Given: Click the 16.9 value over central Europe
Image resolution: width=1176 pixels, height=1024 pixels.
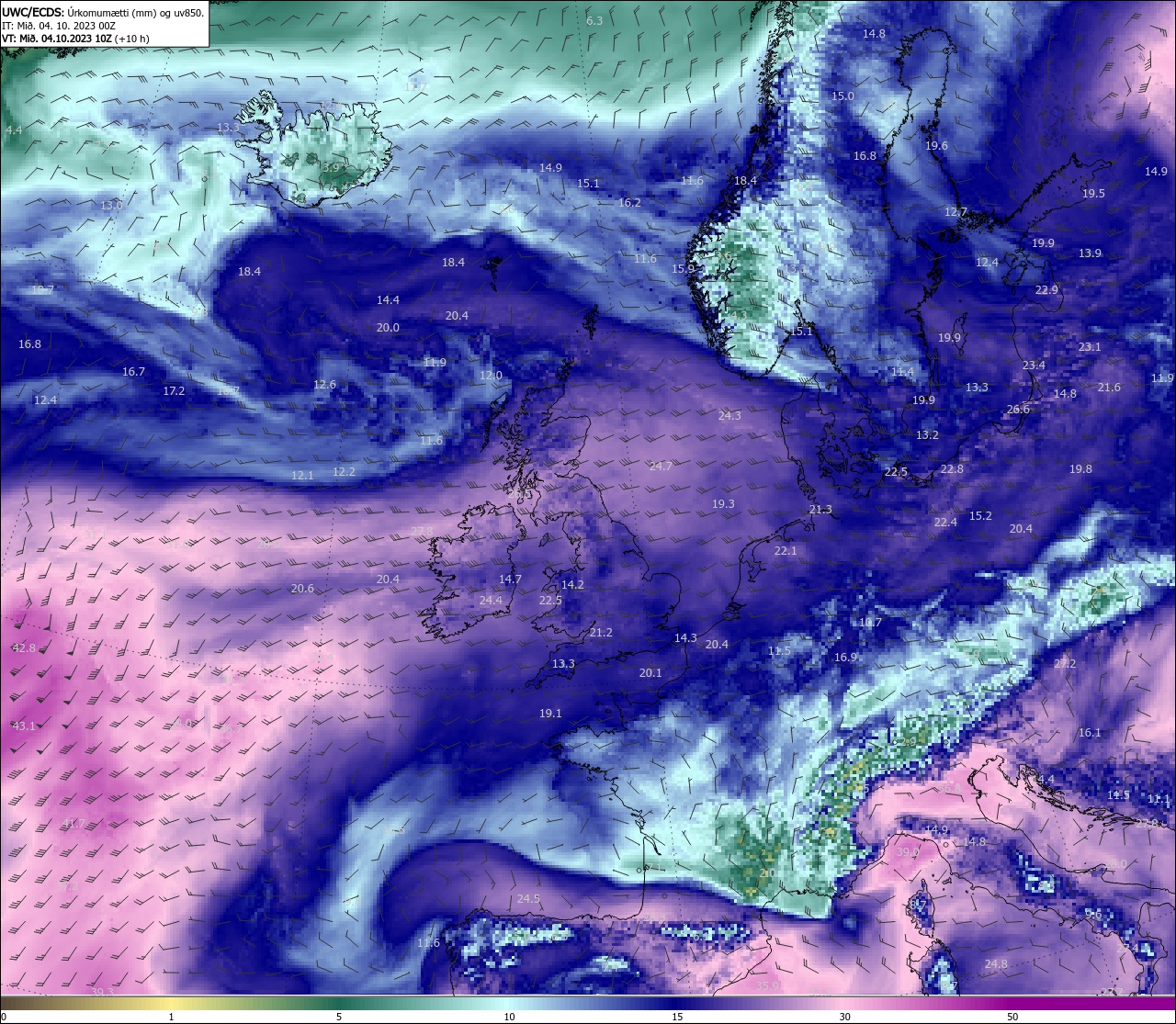Looking at the screenshot, I should tap(845, 657).
